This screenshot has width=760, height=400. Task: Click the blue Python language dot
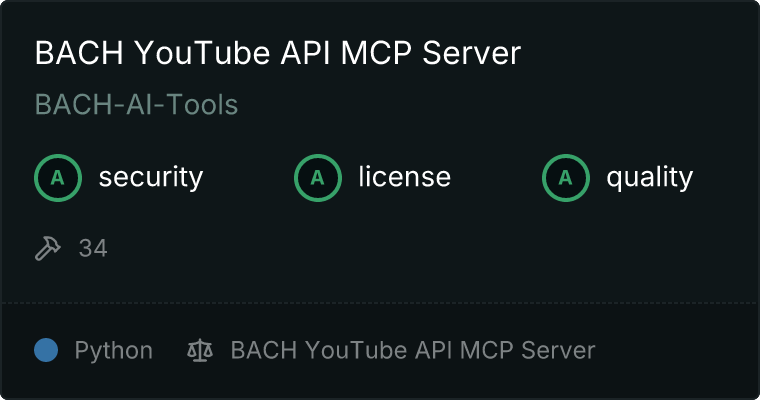pyautogui.click(x=46, y=350)
